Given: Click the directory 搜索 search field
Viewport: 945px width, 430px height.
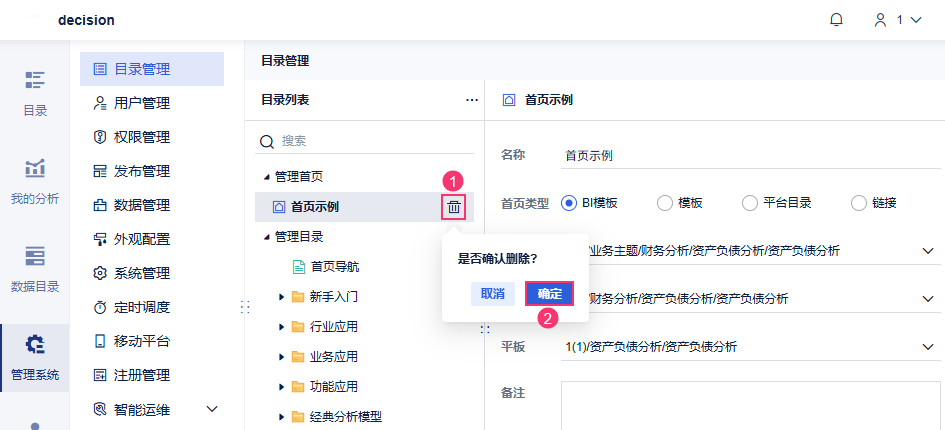Looking at the screenshot, I should [370, 141].
